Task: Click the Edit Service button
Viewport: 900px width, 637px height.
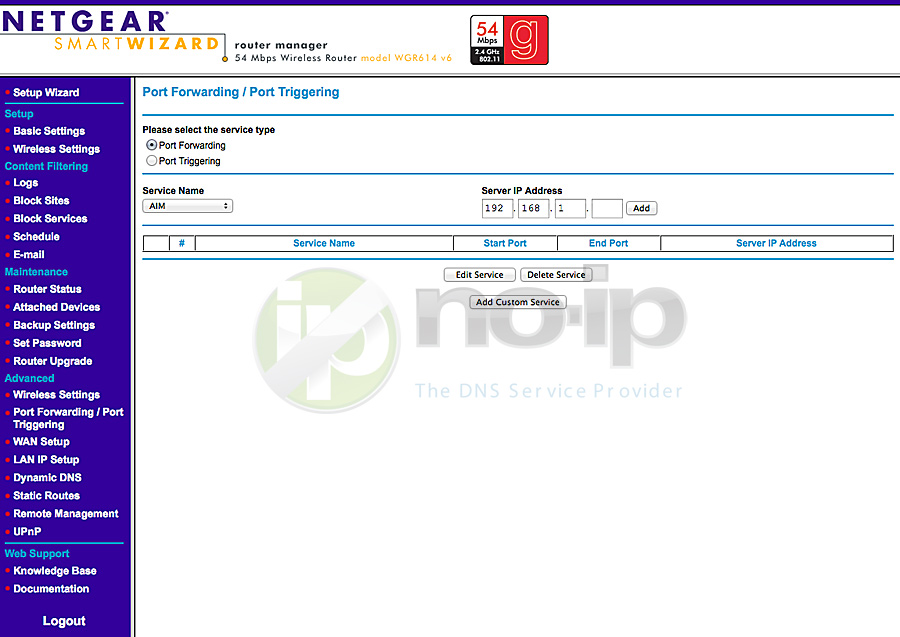Action: [479, 275]
